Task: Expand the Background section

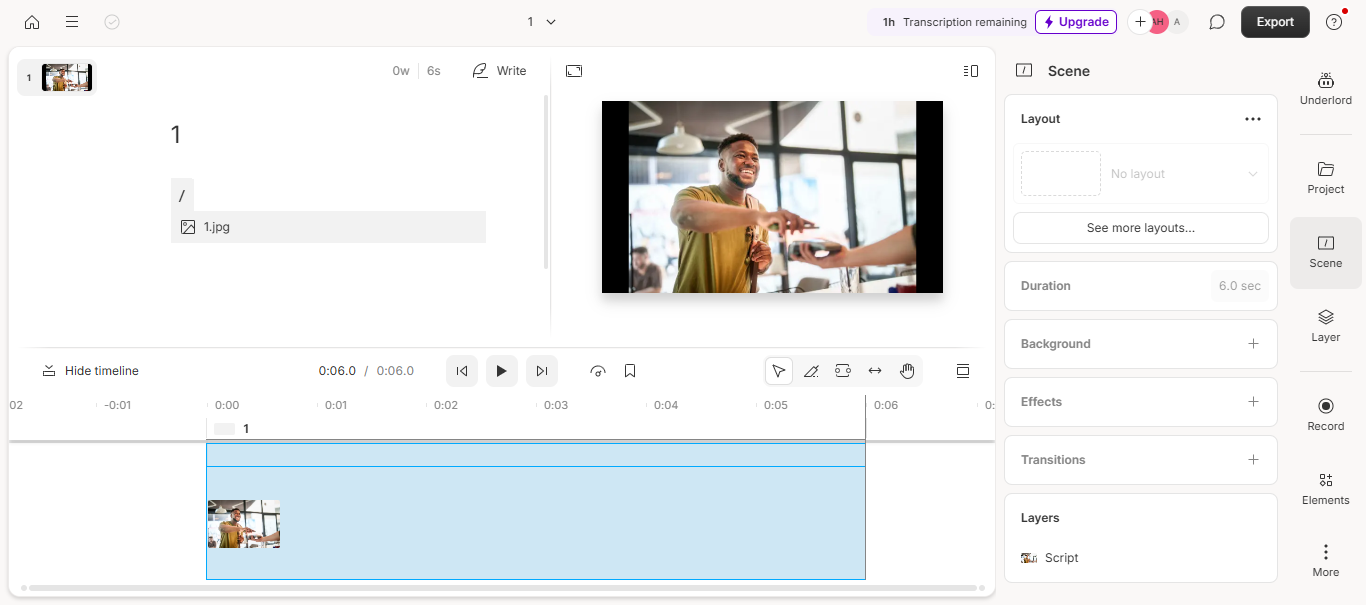Action: click(x=1253, y=343)
